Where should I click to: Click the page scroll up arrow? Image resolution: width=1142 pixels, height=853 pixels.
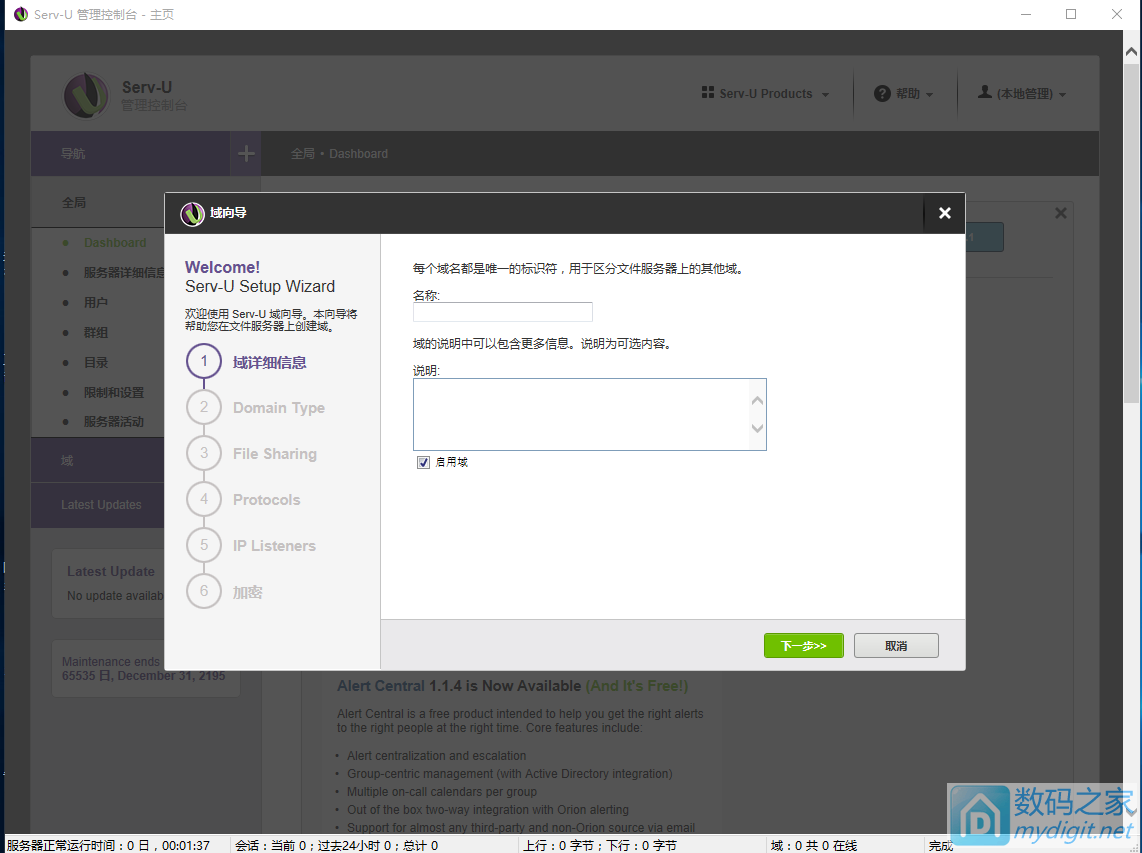coord(1130,52)
